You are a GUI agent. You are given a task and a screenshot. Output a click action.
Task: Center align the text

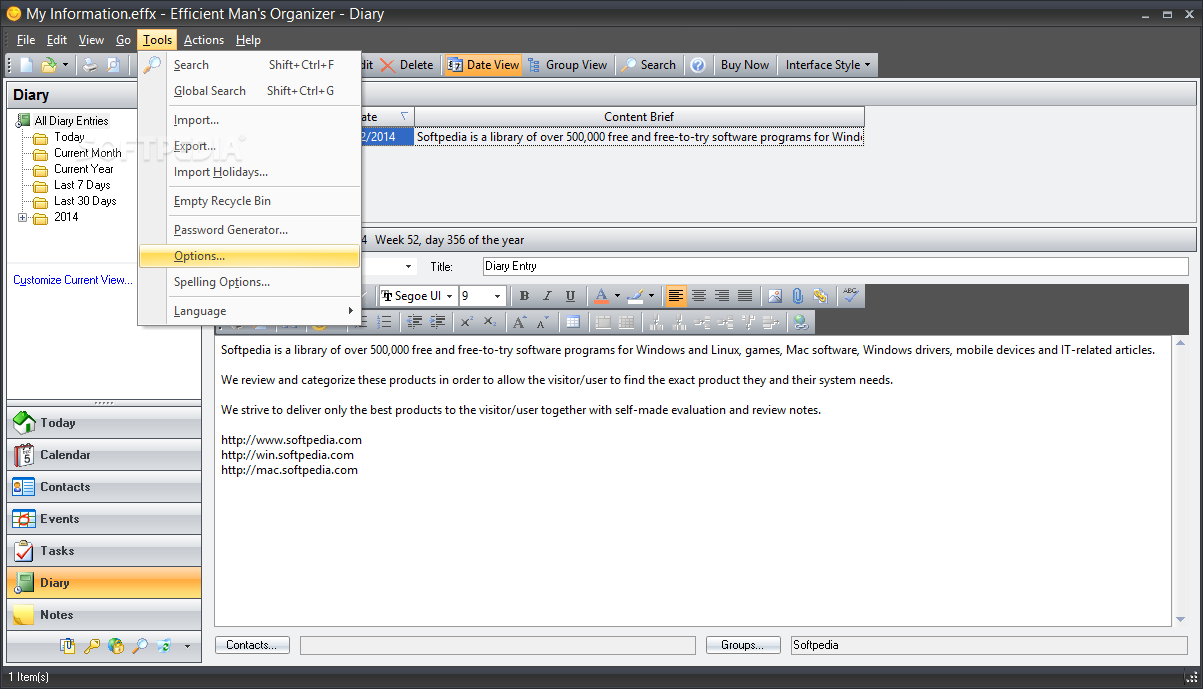[x=699, y=296]
